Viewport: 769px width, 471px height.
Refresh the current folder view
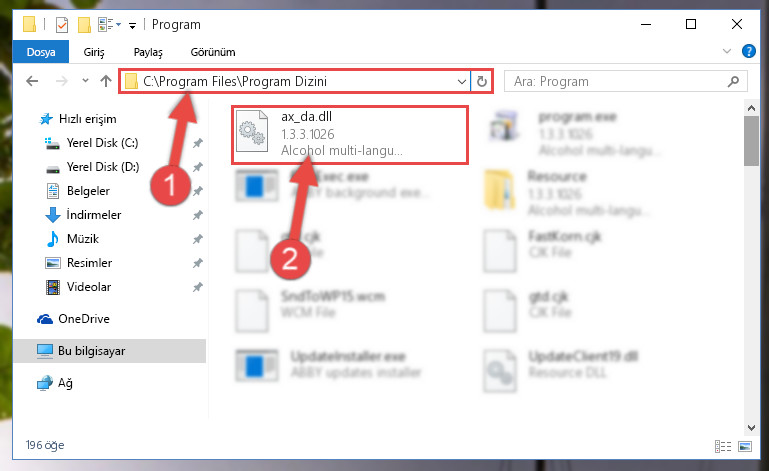[482, 81]
